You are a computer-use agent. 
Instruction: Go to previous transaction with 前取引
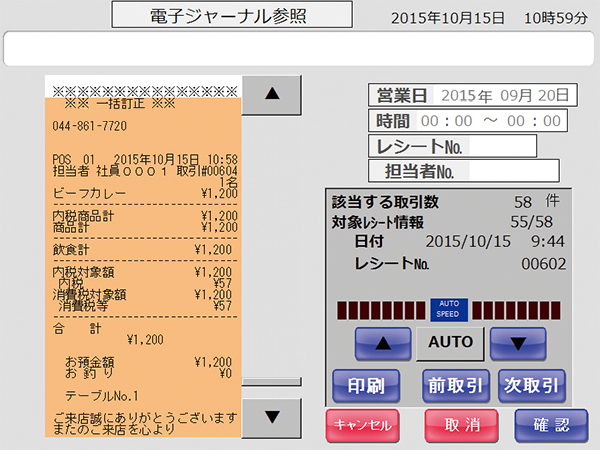point(455,386)
